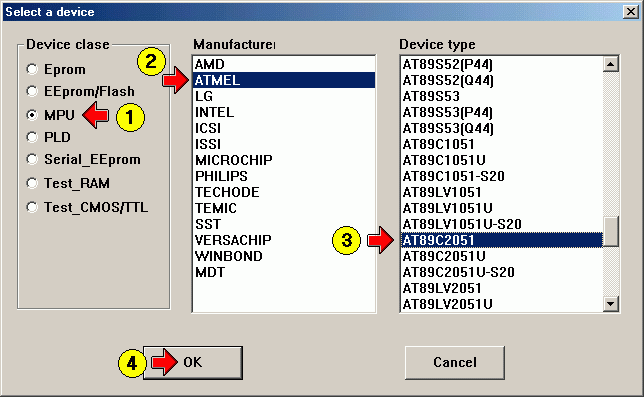Screen dimensions: 644x397
Task: Select AMD in the manufacturer list
Action: (x=283, y=64)
